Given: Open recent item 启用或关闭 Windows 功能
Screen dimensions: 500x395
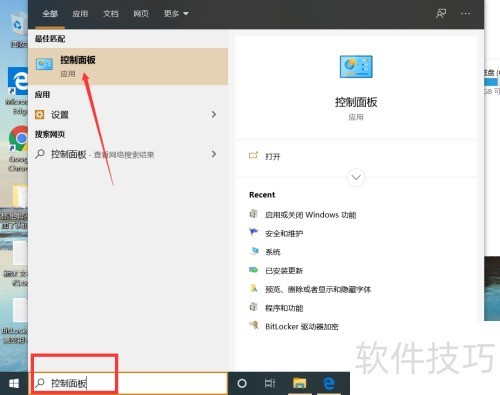Looking at the screenshot, I should (x=310, y=215).
